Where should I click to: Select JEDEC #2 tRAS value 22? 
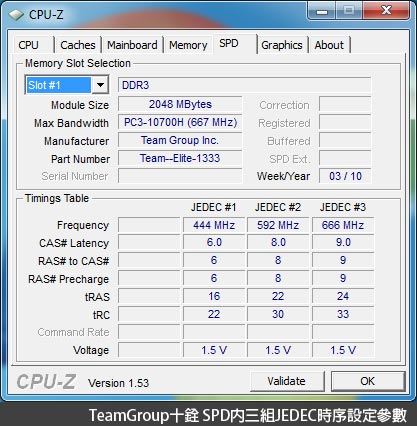click(278, 296)
